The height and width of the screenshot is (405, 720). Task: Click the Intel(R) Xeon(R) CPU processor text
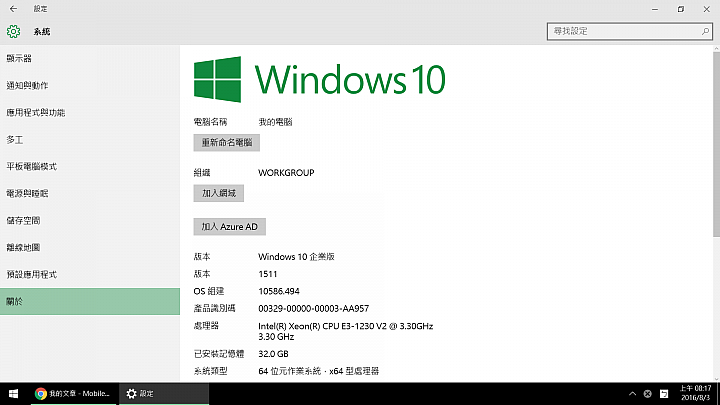point(346,331)
